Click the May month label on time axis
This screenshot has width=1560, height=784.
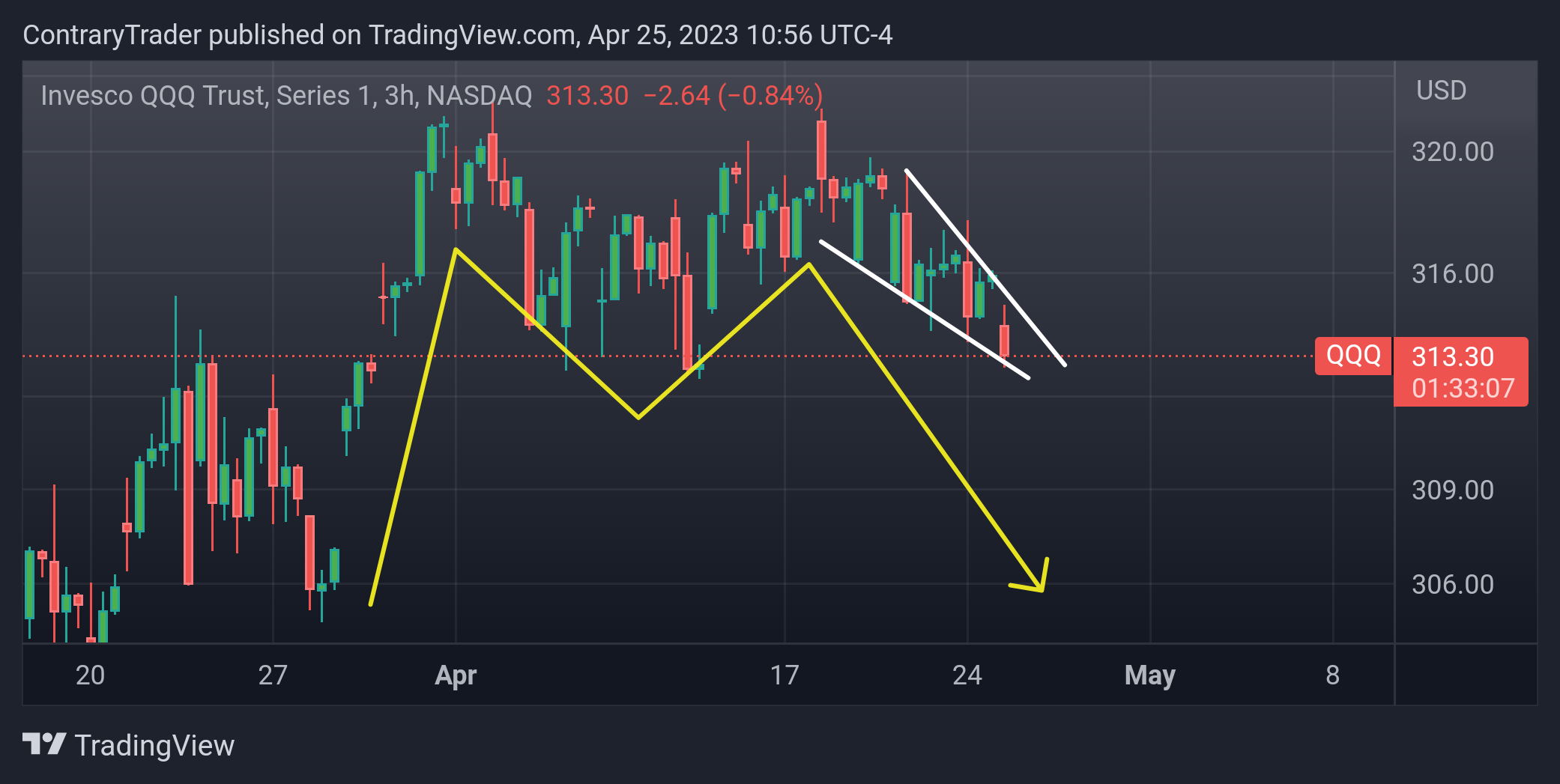(1149, 676)
